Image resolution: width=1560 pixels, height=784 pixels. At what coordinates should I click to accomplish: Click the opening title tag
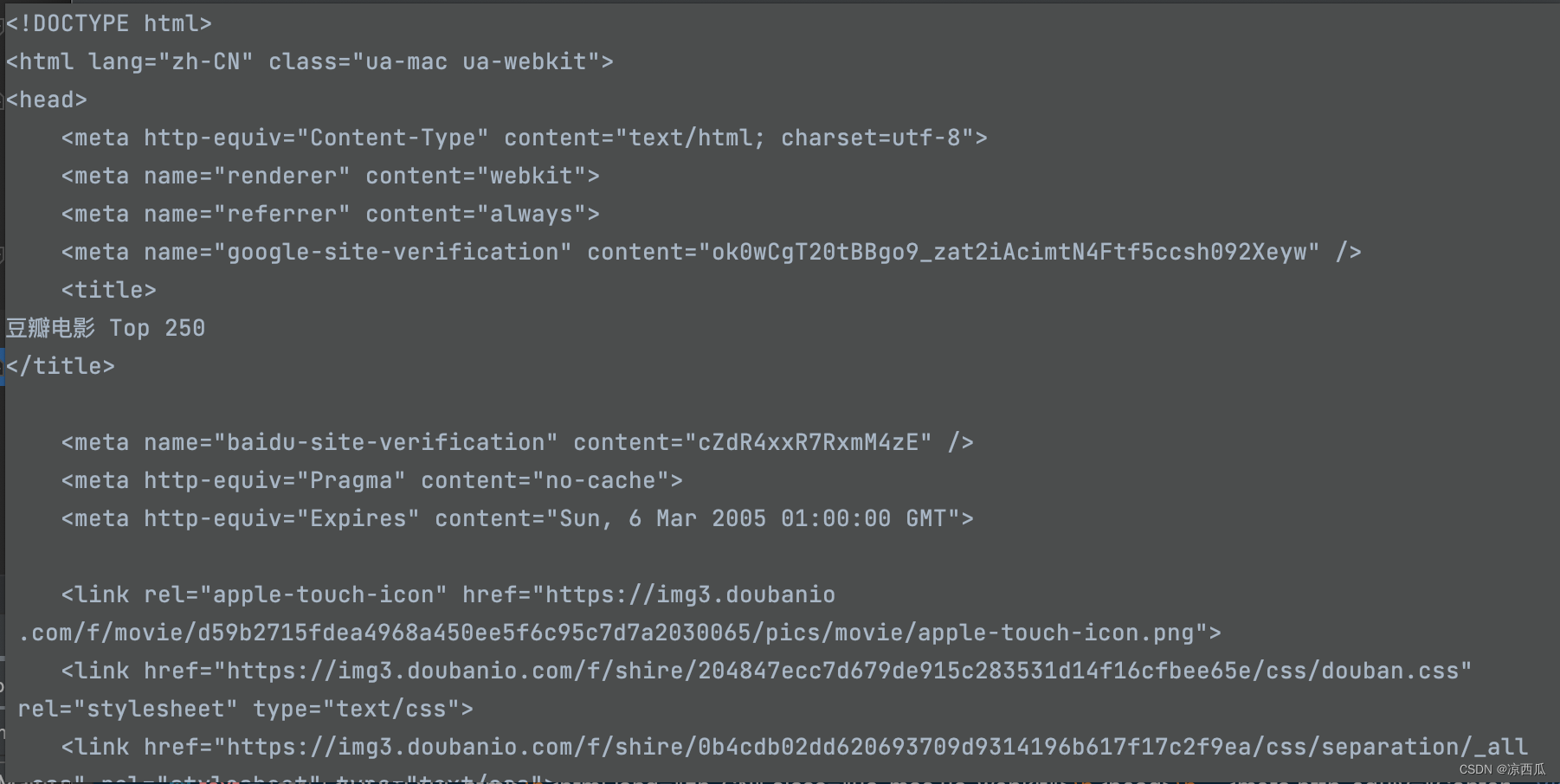(108, 290)
